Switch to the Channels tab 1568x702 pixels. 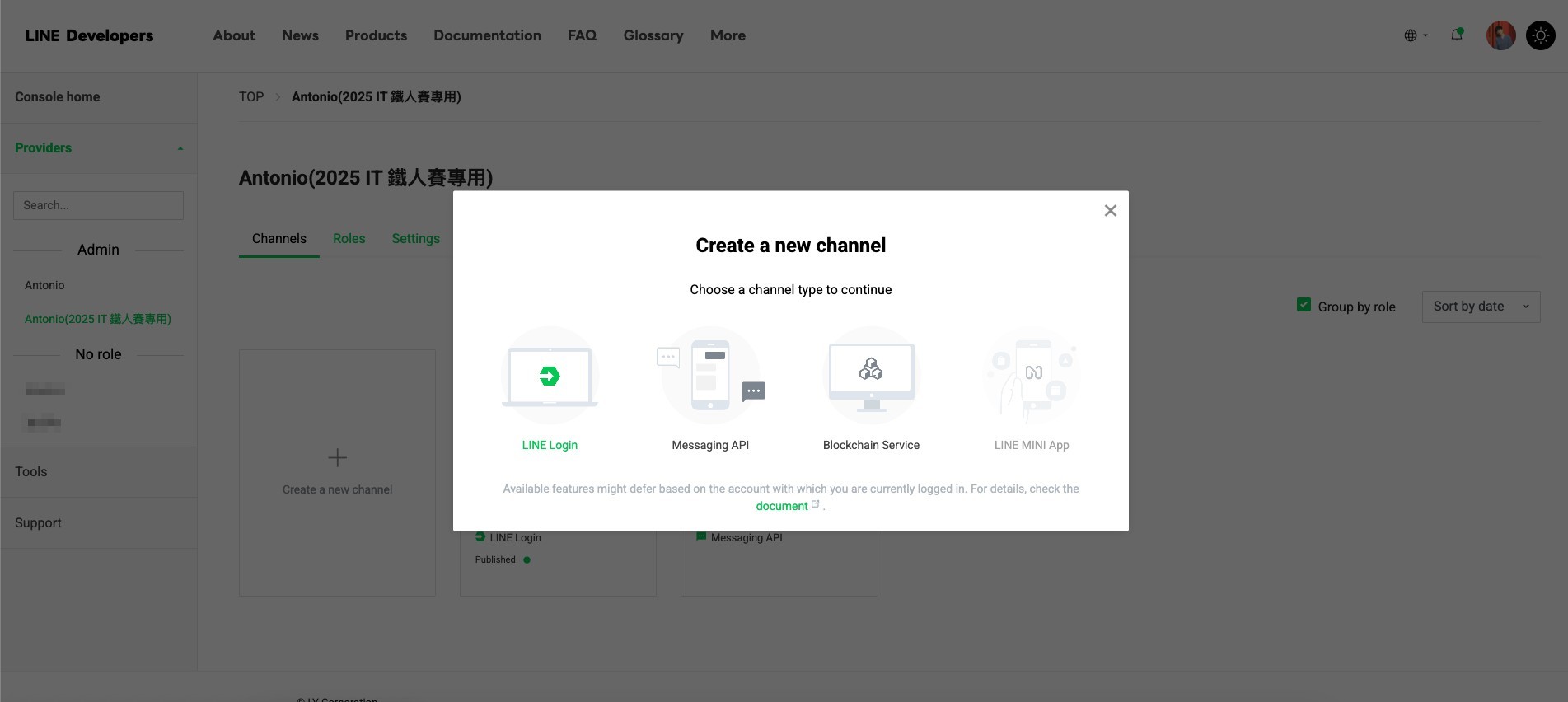coord(279,239)
